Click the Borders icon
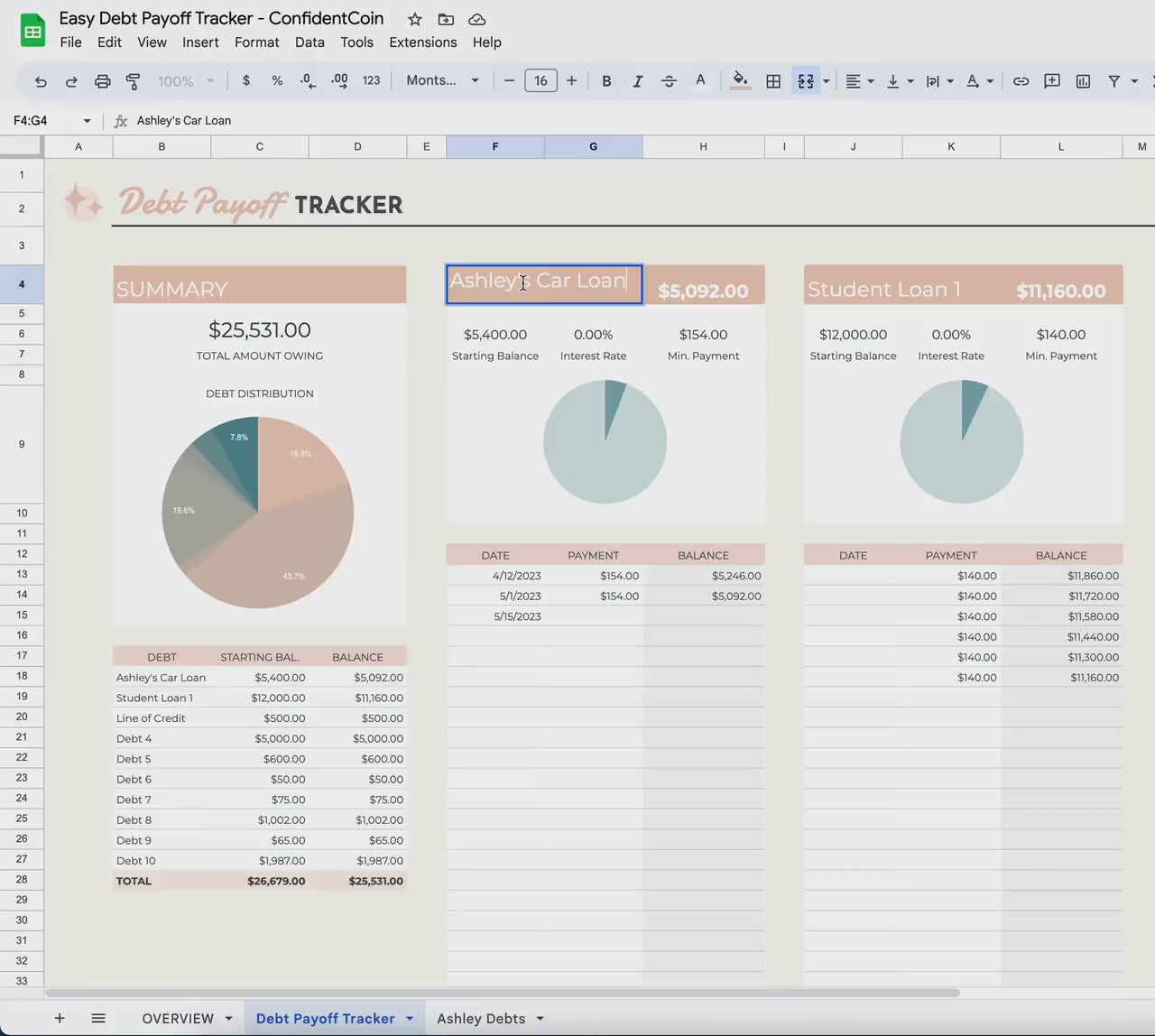The image size is (1155, 1036). click(773, 81)
